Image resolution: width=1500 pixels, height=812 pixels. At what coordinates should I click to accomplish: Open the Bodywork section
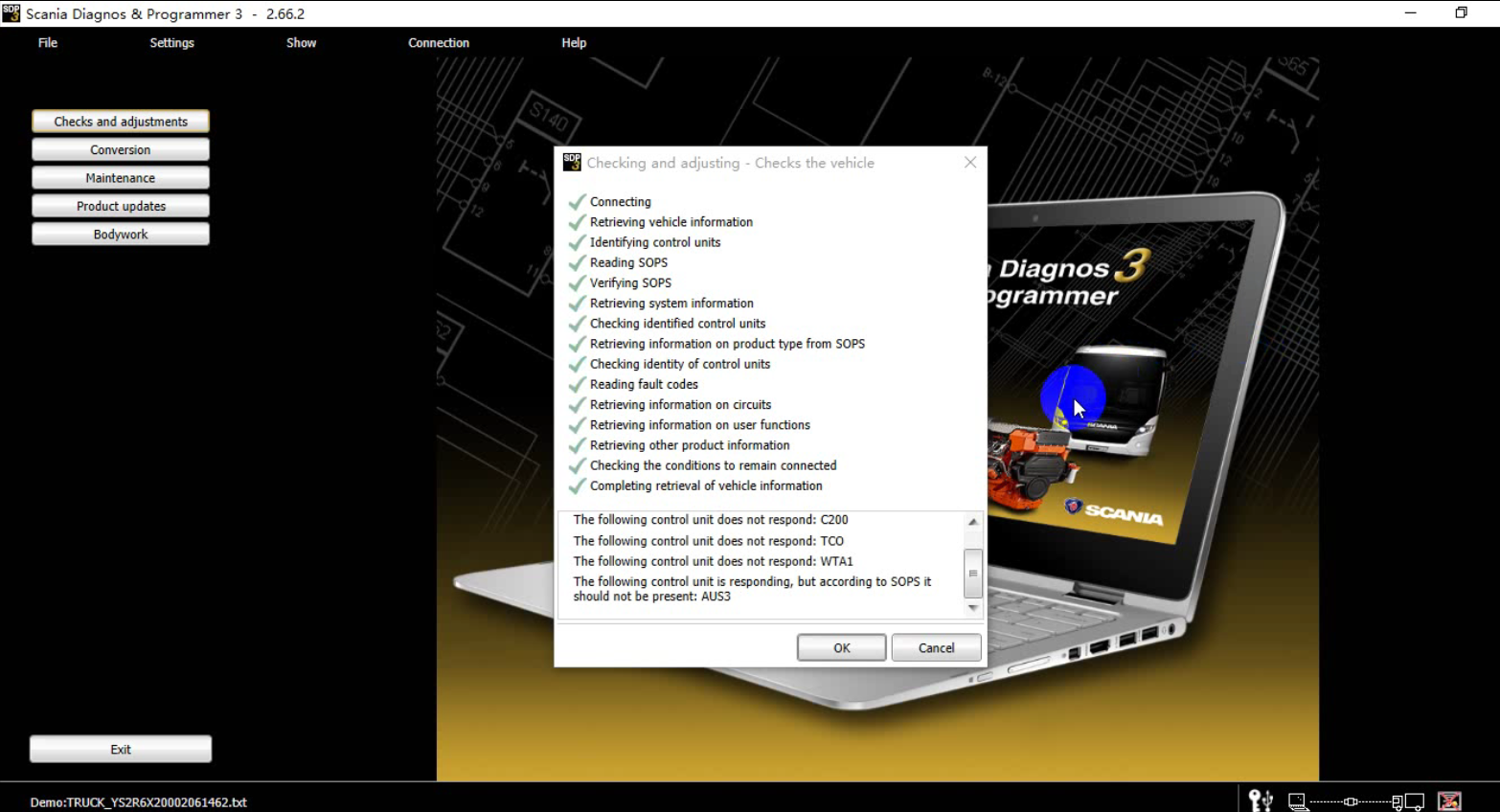(x=121, y=234)
